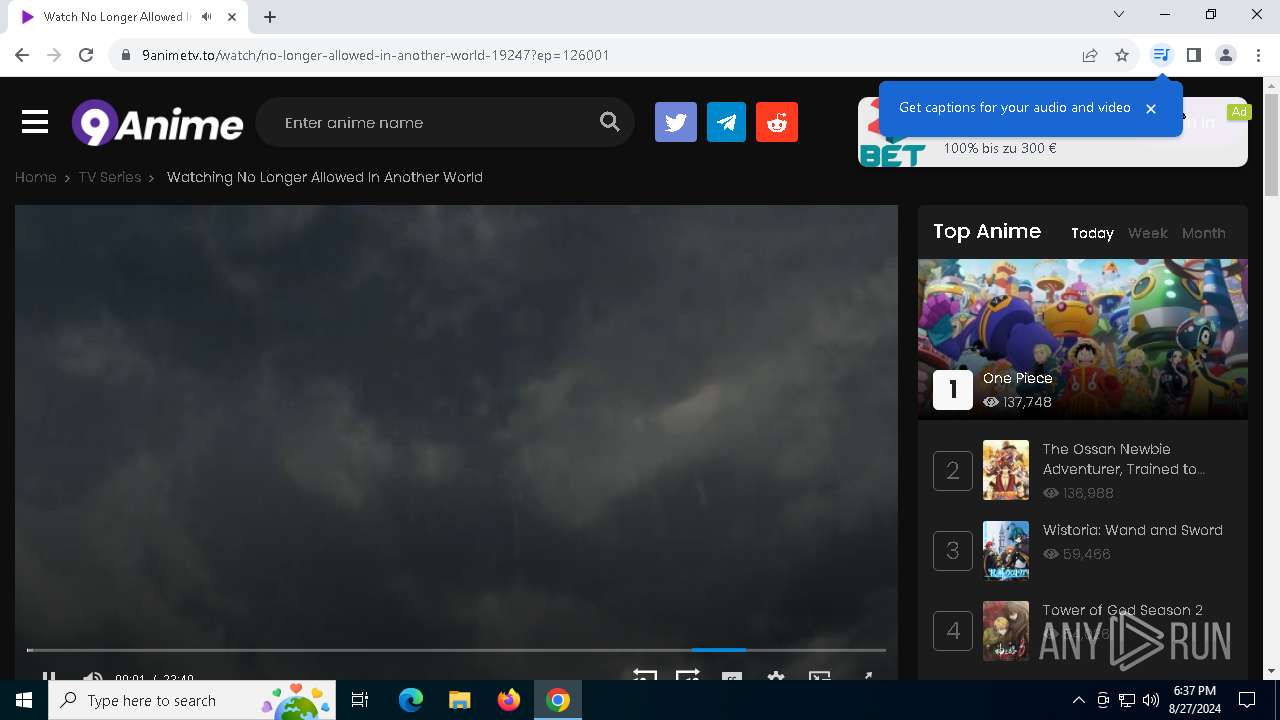Mute the tab using its audio icon
This screenshot has height=720, width=1280.
206,17
